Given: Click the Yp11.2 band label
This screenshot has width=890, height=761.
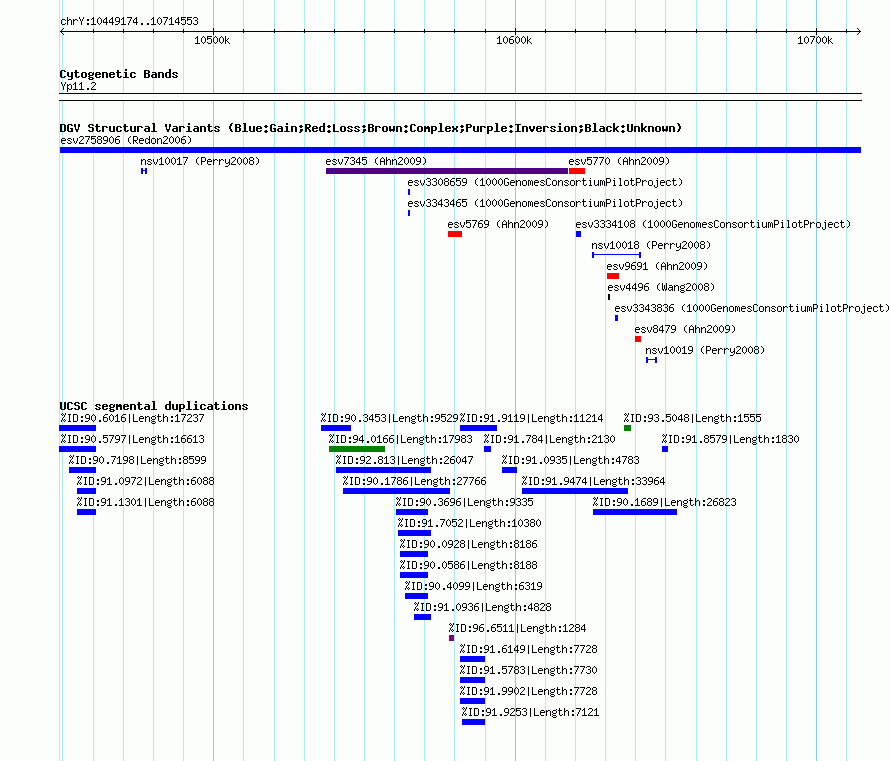Looking at the screenshot, I should (78, 86).
